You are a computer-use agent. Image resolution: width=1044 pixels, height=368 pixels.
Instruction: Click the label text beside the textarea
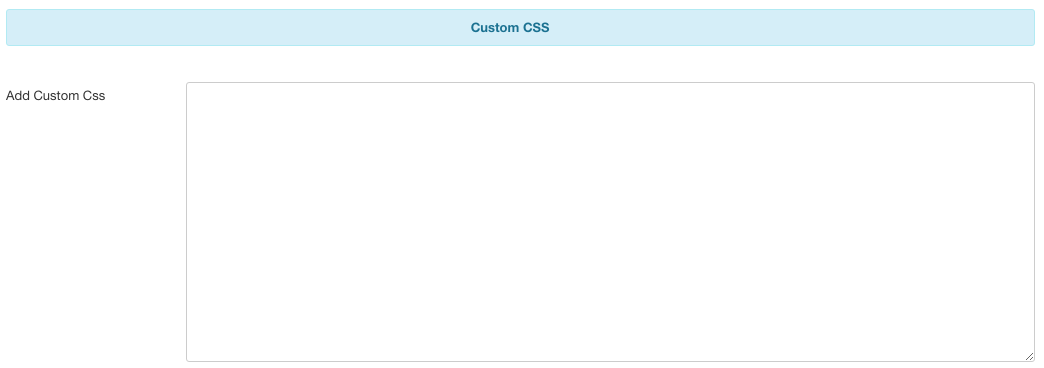(x=55, y=96)
